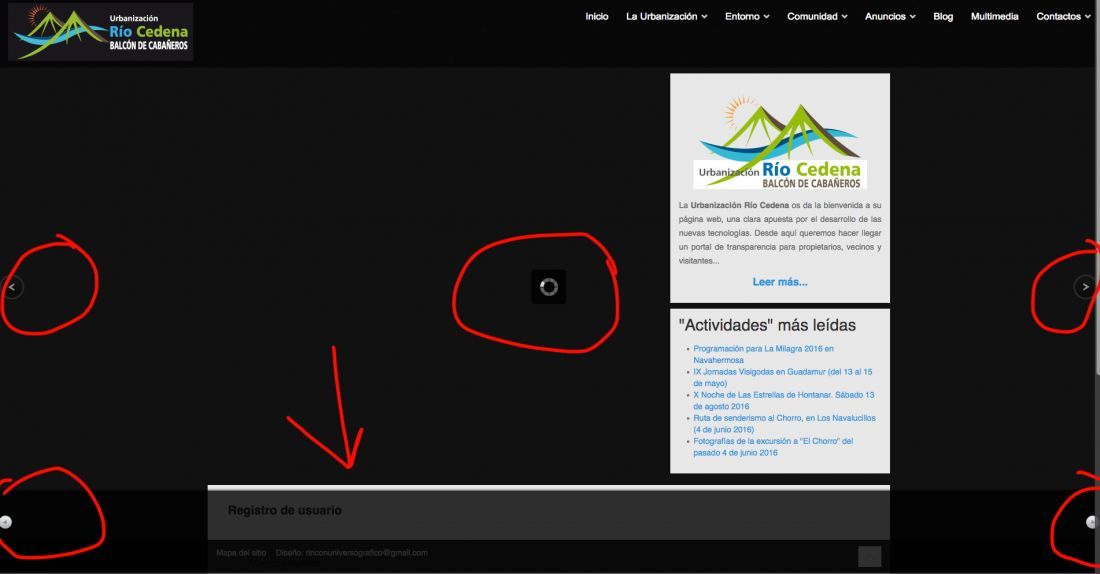Open X Noche de Las Estrellas article
The width and height of the screenshot is (1100, 574).
point(784,401)
